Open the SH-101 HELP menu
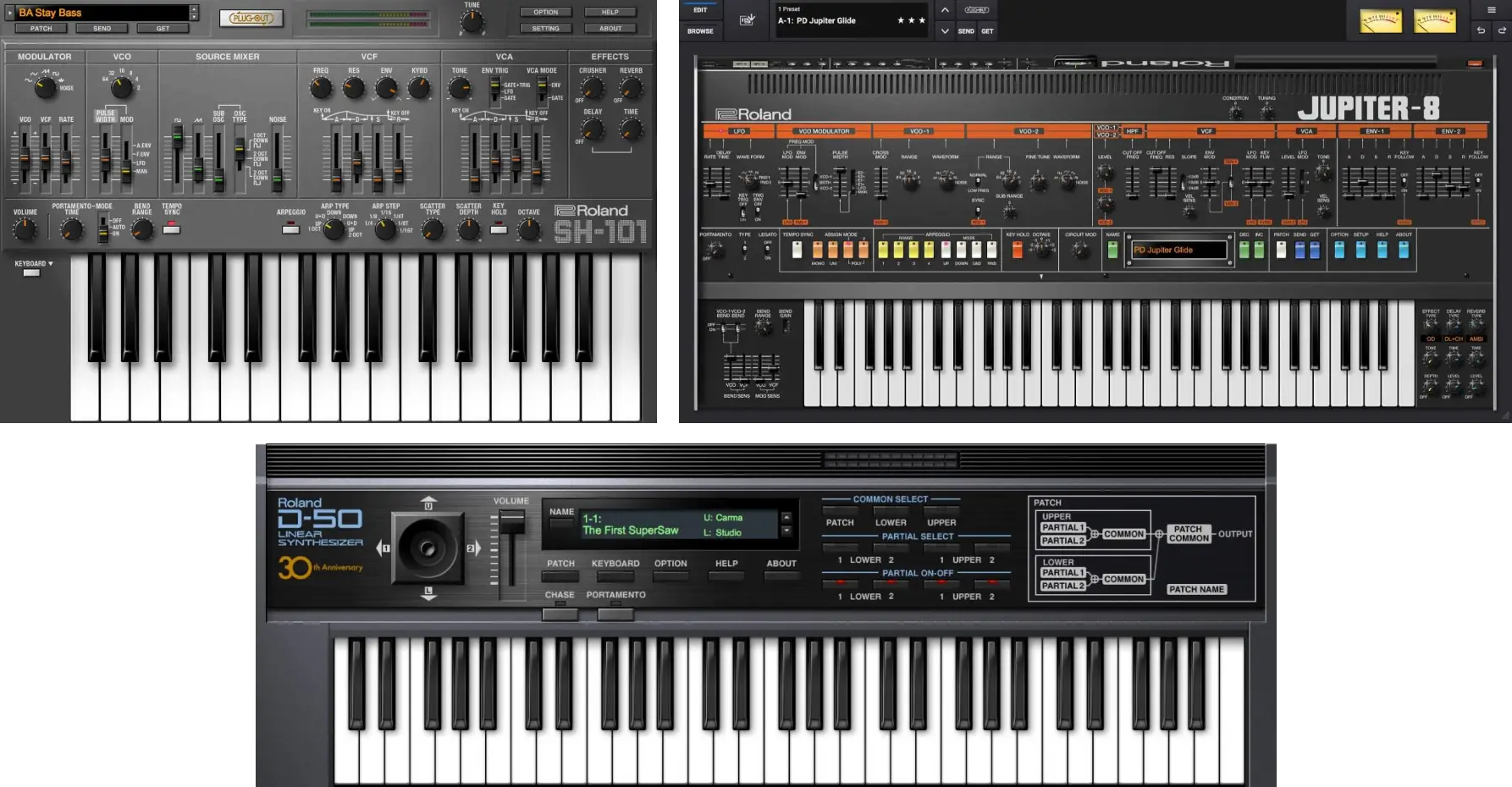The width and height of the screenshot is (1512, 787). 610,12
